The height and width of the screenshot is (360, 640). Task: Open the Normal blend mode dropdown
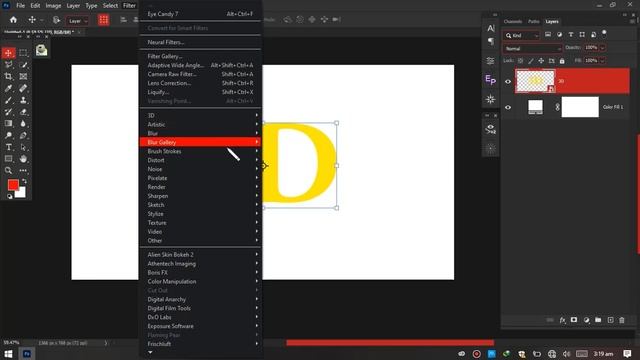(x=532, y=49)
